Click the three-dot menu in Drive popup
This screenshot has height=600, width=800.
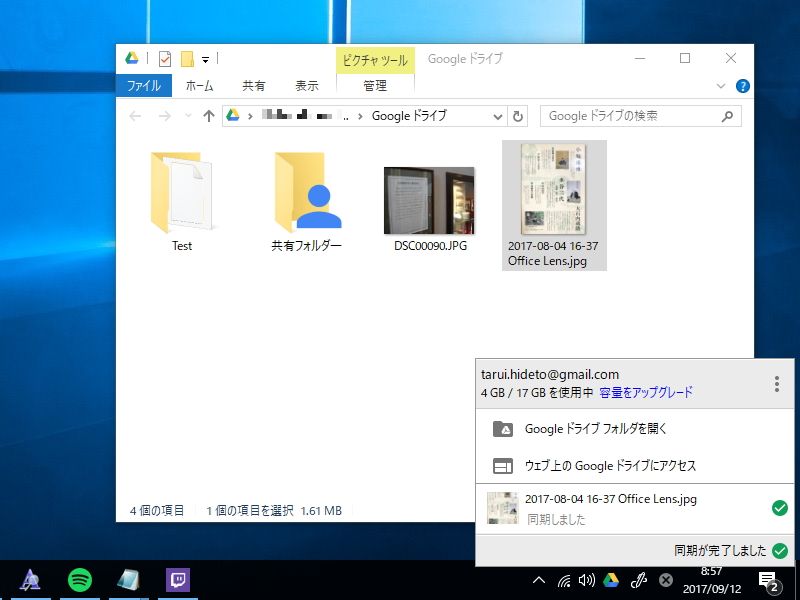tap(776, 383)
